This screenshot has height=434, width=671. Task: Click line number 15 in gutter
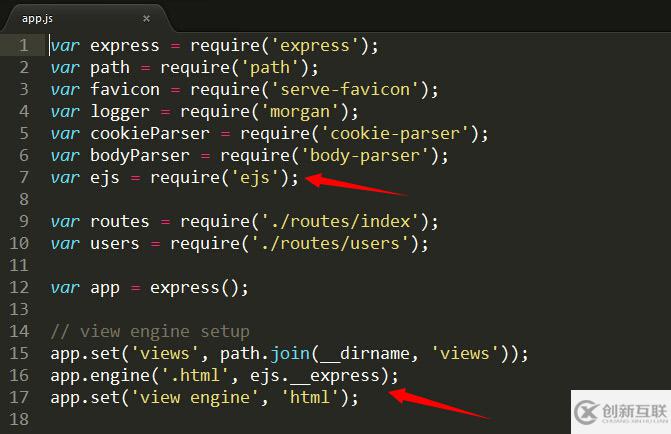(x=19, y=353)
